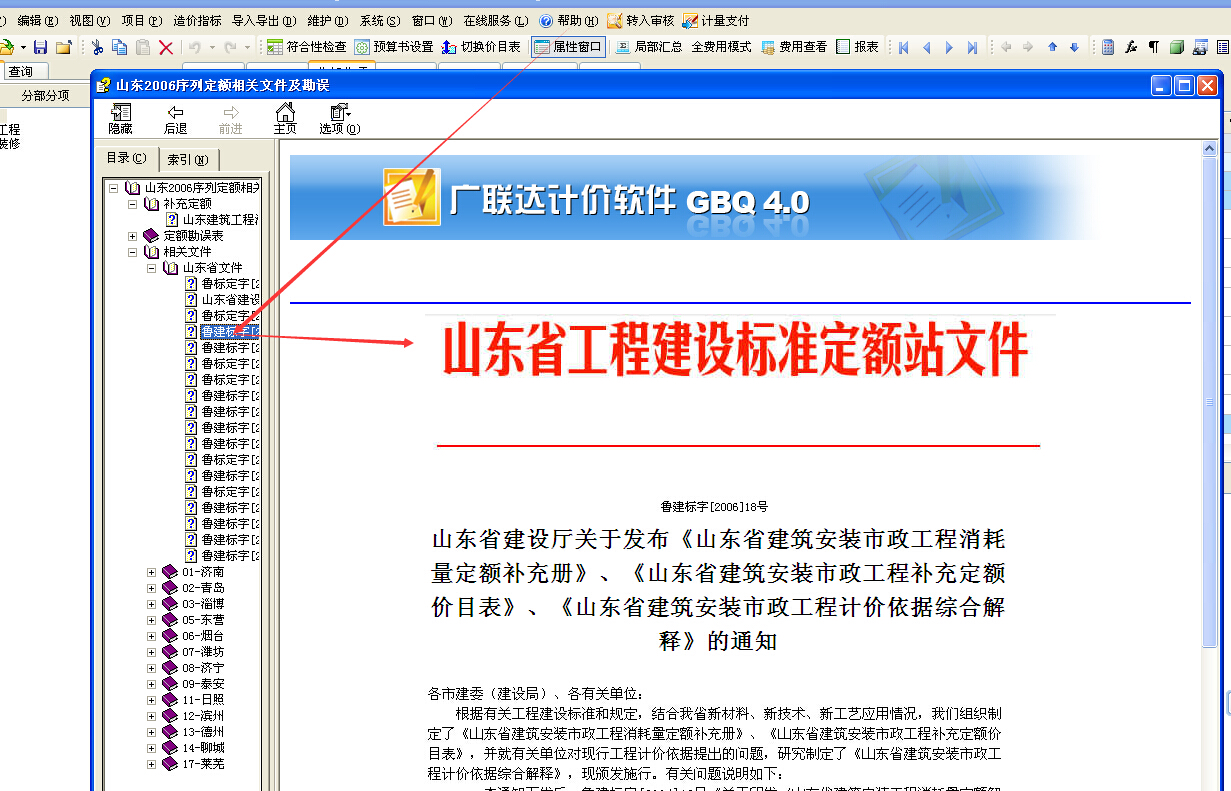Click the Cut scissors icon
This screenshot has height=791, width=1231.
click(97, 47)
